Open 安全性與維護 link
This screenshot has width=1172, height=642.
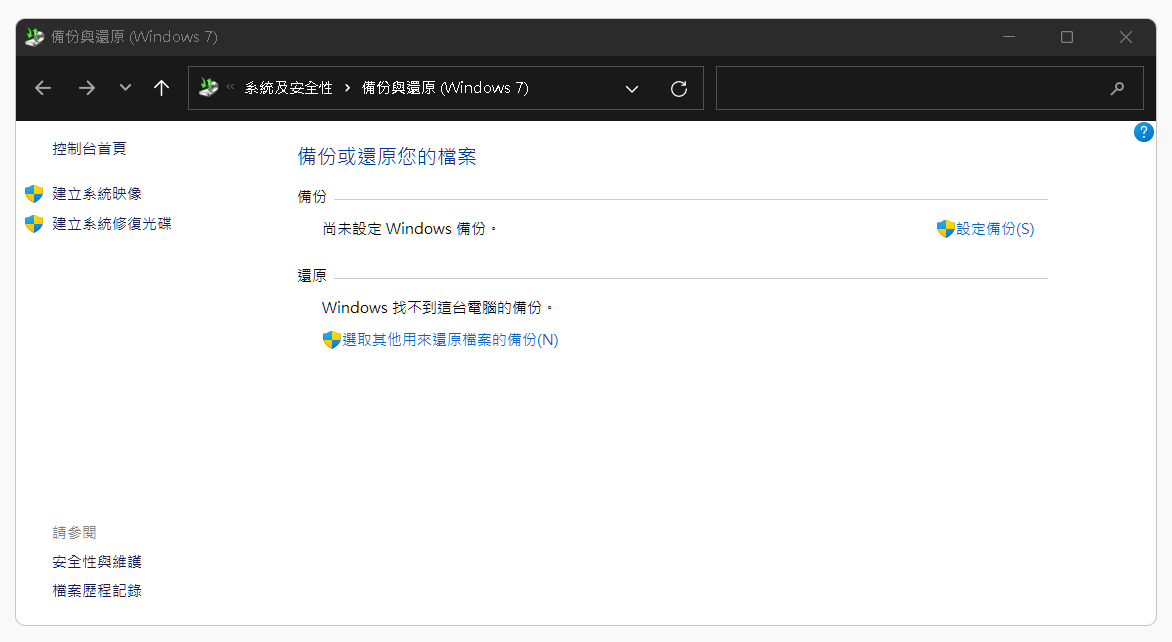(x=97, y=561)
